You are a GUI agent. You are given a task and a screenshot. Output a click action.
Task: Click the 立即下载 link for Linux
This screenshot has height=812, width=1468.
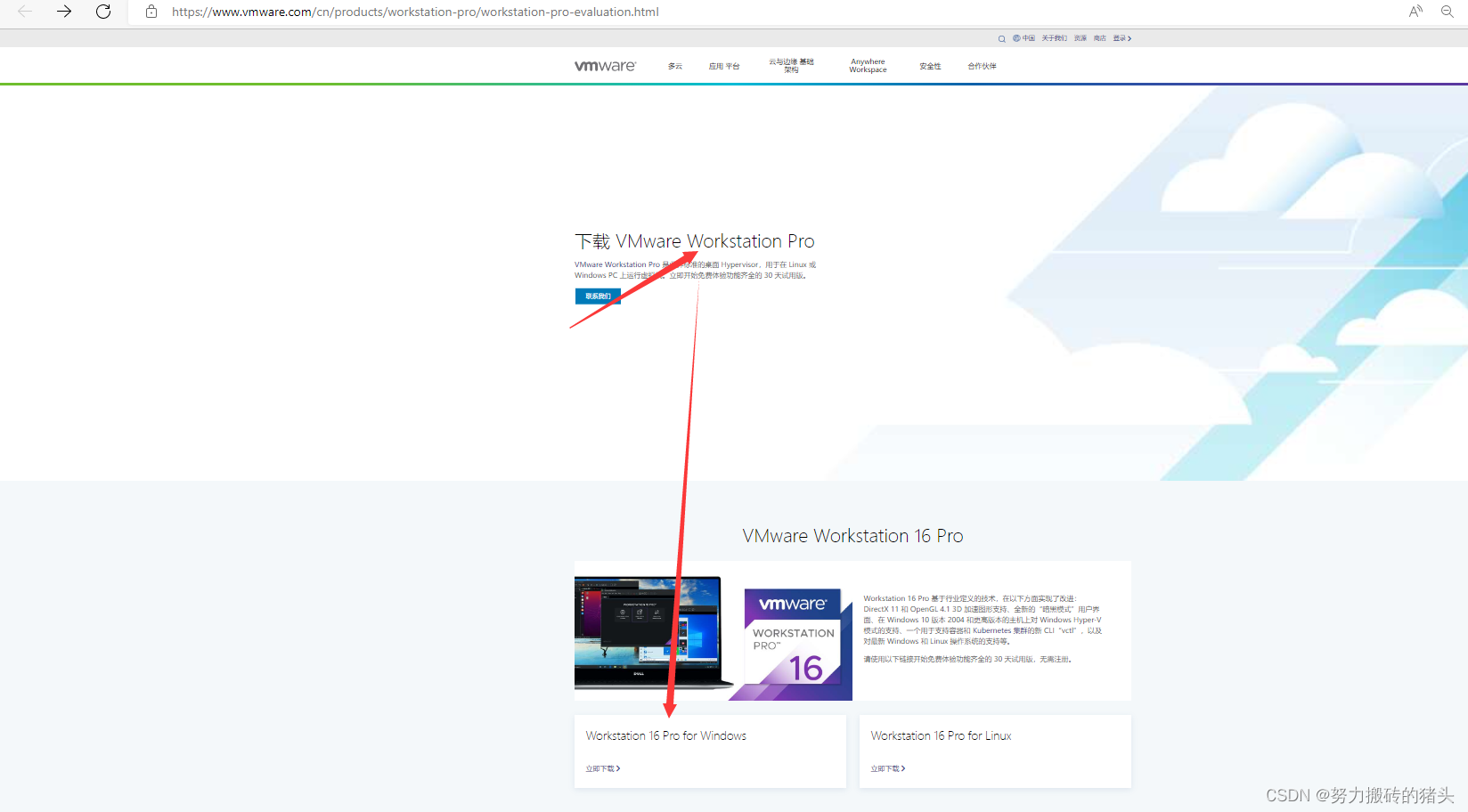coord(888,768)
